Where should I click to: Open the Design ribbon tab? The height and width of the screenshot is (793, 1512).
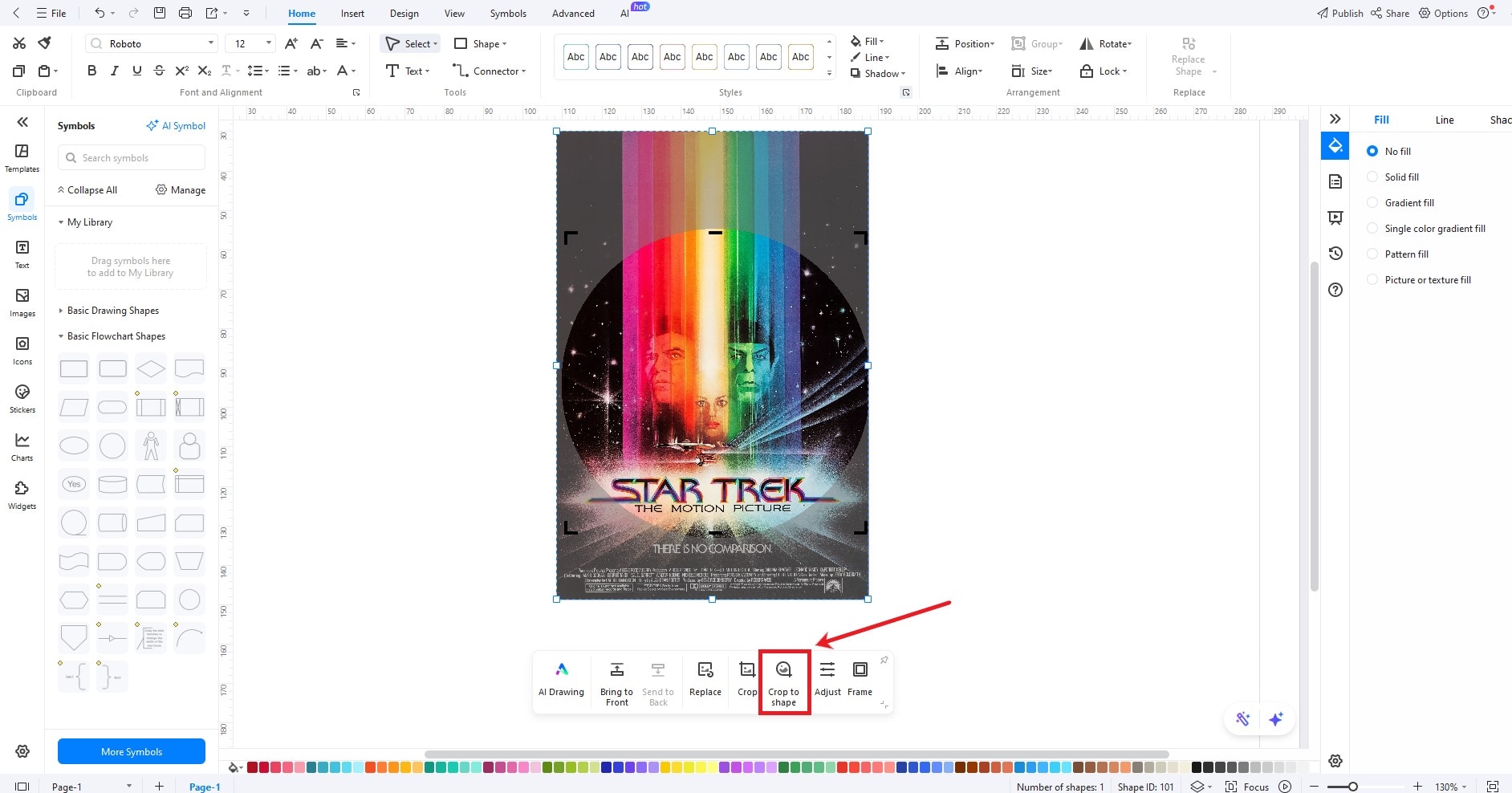click(404, 13)
